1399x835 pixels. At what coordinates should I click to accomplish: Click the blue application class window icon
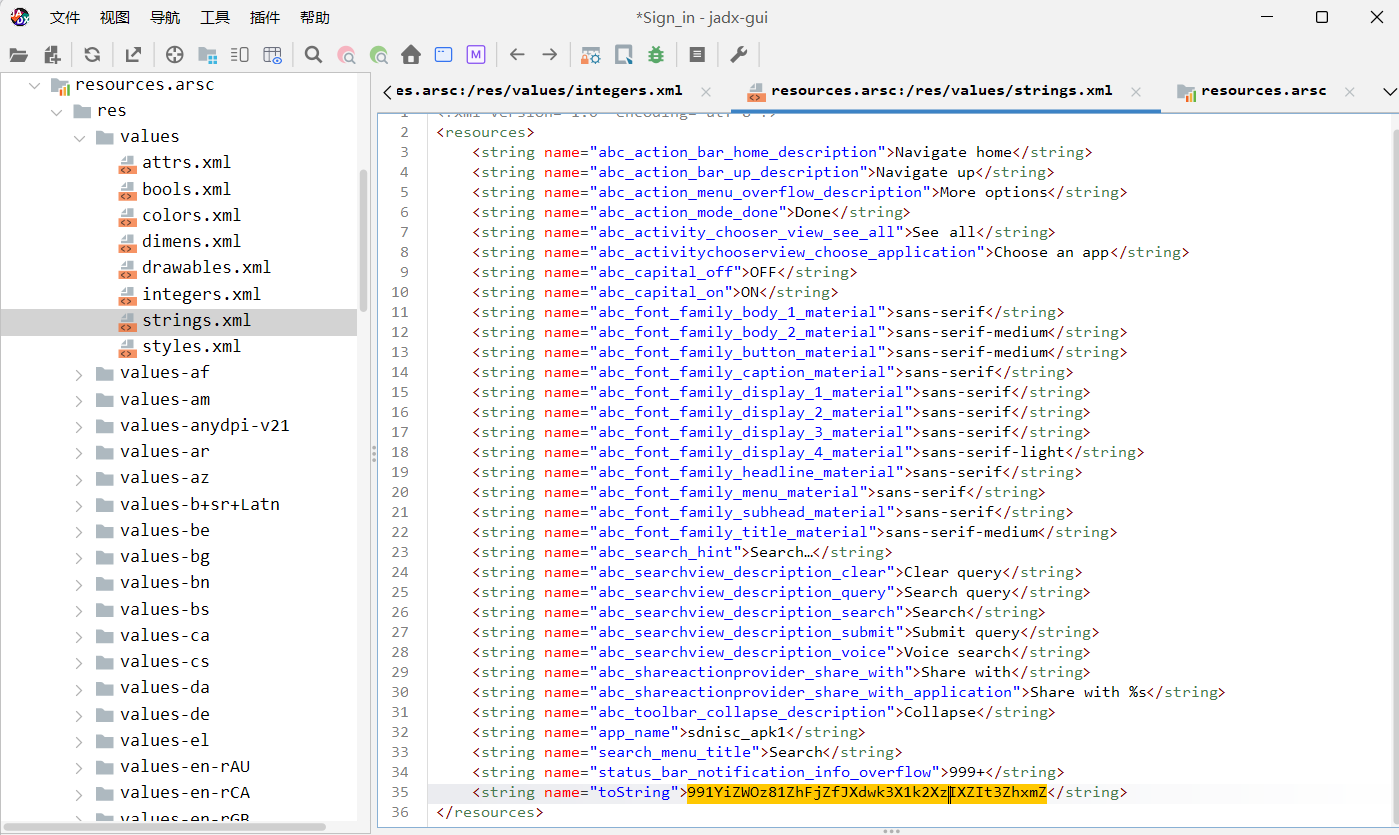443,55
